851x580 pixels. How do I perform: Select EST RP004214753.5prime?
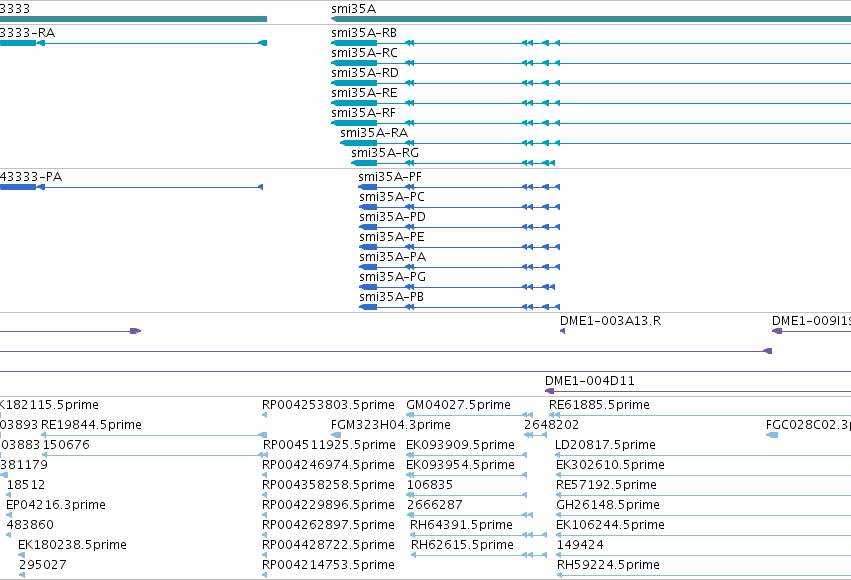tap(328, 565)
